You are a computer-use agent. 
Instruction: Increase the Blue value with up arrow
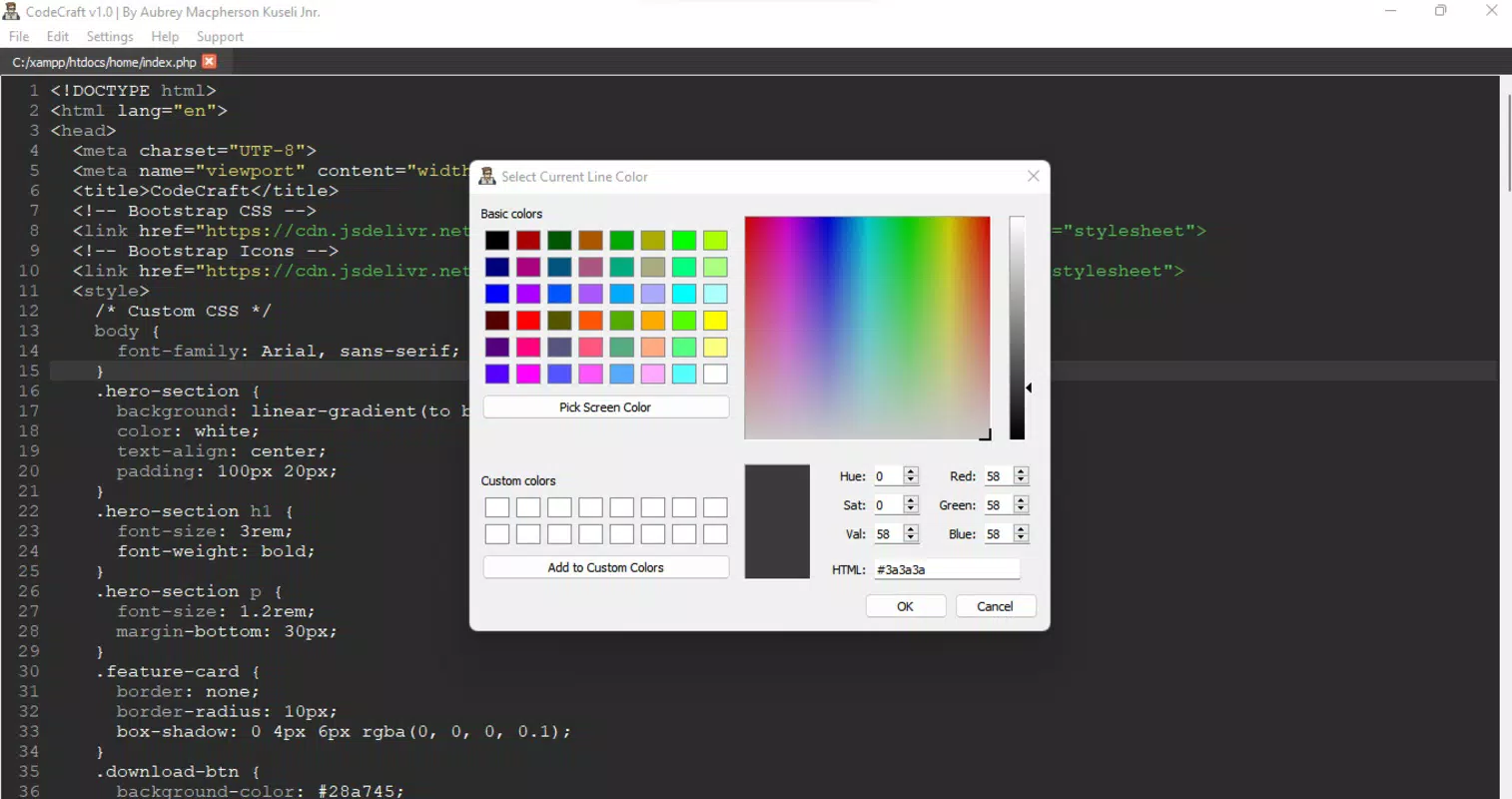[x=1021, y=529]
